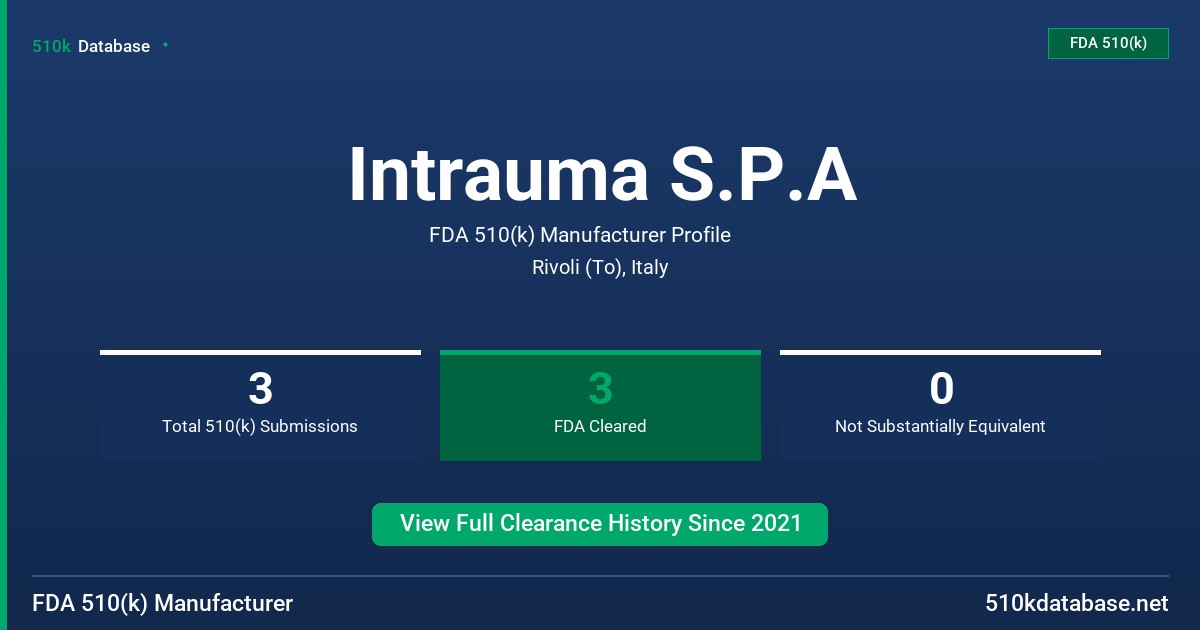Open the Total 510(k) Submissions card
Image resolution: width=1200 pixels, height=630 pixels.
tap(260, 405)
